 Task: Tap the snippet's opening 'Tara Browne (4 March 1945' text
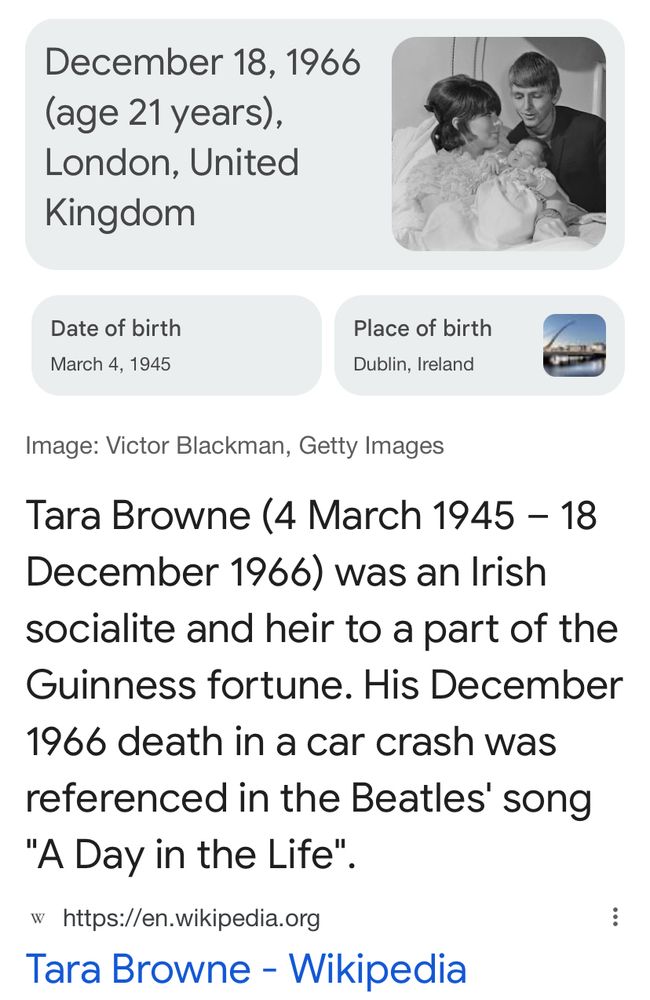pos(270,515)
